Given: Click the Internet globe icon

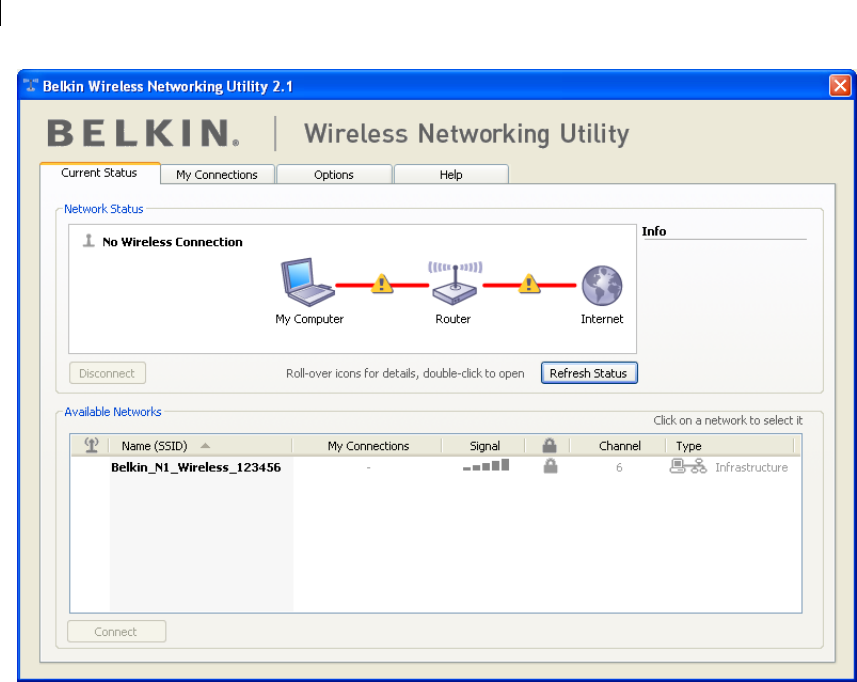Looking at the screenshot, I should (x=602, y=285).
